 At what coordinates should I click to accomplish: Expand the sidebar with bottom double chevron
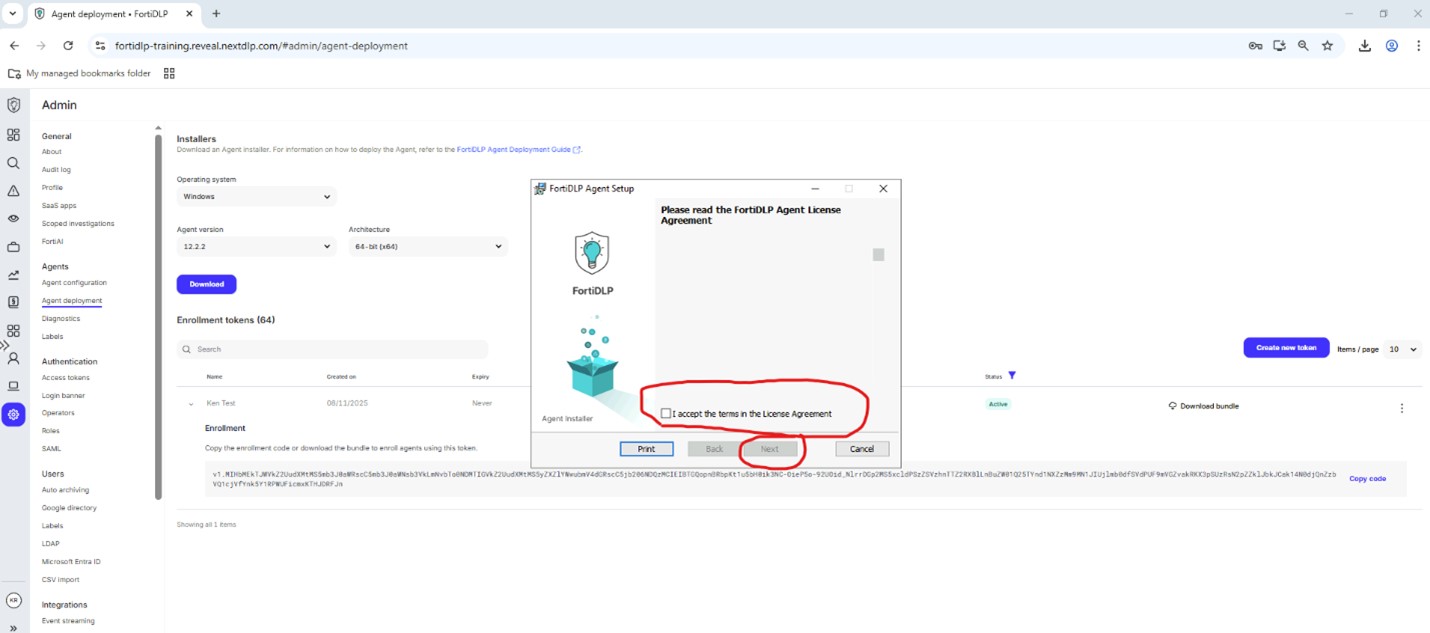pyautogui.click(x=13, y=628)
